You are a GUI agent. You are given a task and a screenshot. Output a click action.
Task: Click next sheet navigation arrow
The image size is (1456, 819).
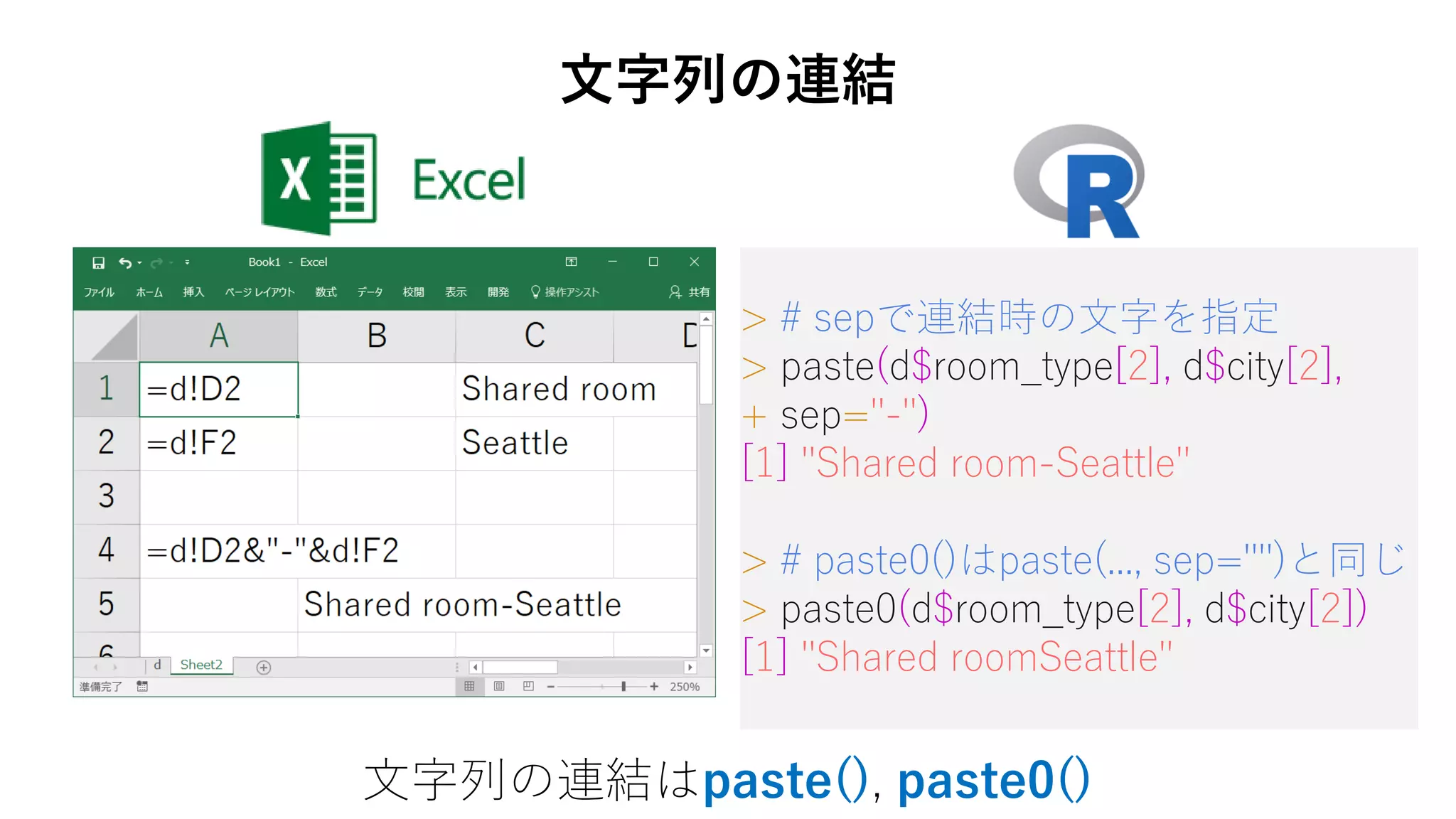[x=115, y=668]
